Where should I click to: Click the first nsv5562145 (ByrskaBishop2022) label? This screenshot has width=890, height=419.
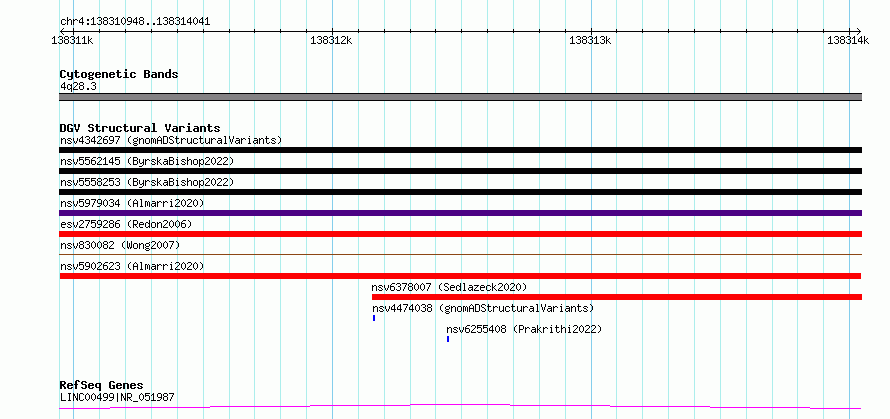[x=147, y=161]
